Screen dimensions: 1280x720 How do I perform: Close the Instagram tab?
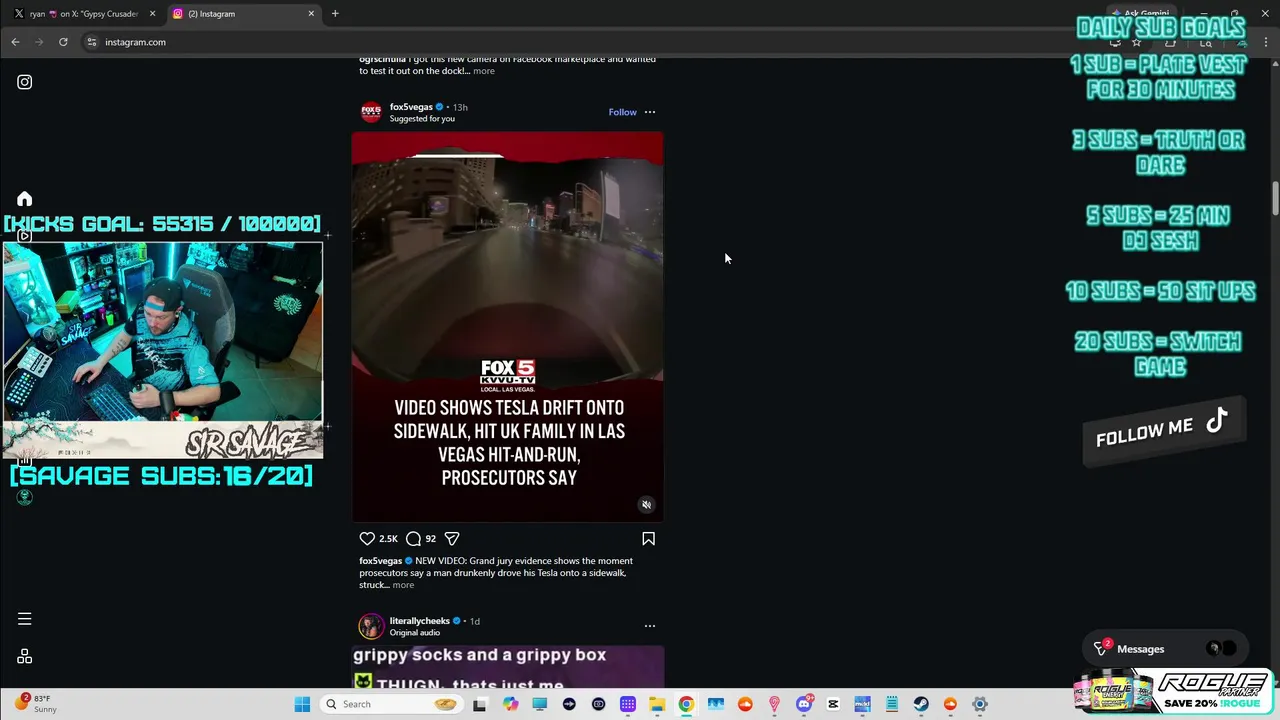click(x=311, y=14)
